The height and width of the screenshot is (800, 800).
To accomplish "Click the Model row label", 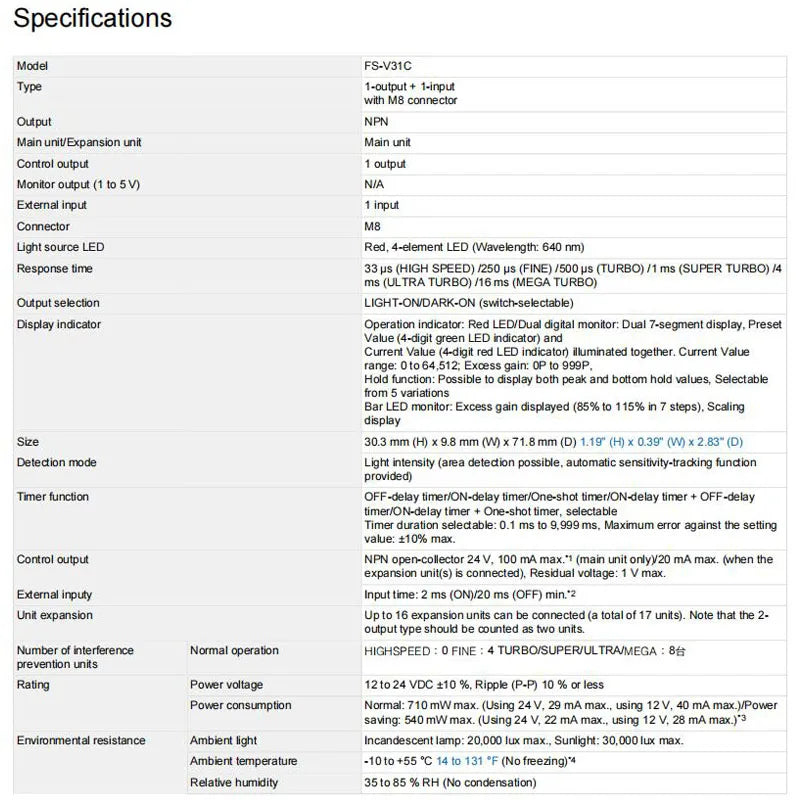I will pyautogui.click(x=32, y=66).
